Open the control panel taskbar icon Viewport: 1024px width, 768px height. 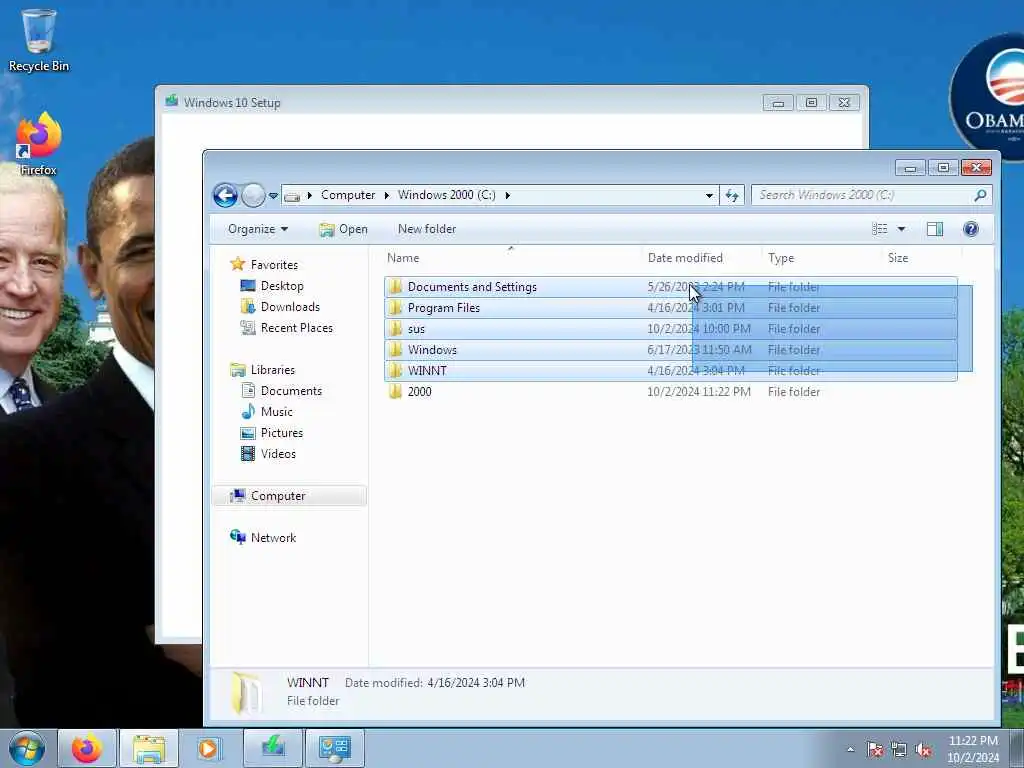click(x=335, y=748)
